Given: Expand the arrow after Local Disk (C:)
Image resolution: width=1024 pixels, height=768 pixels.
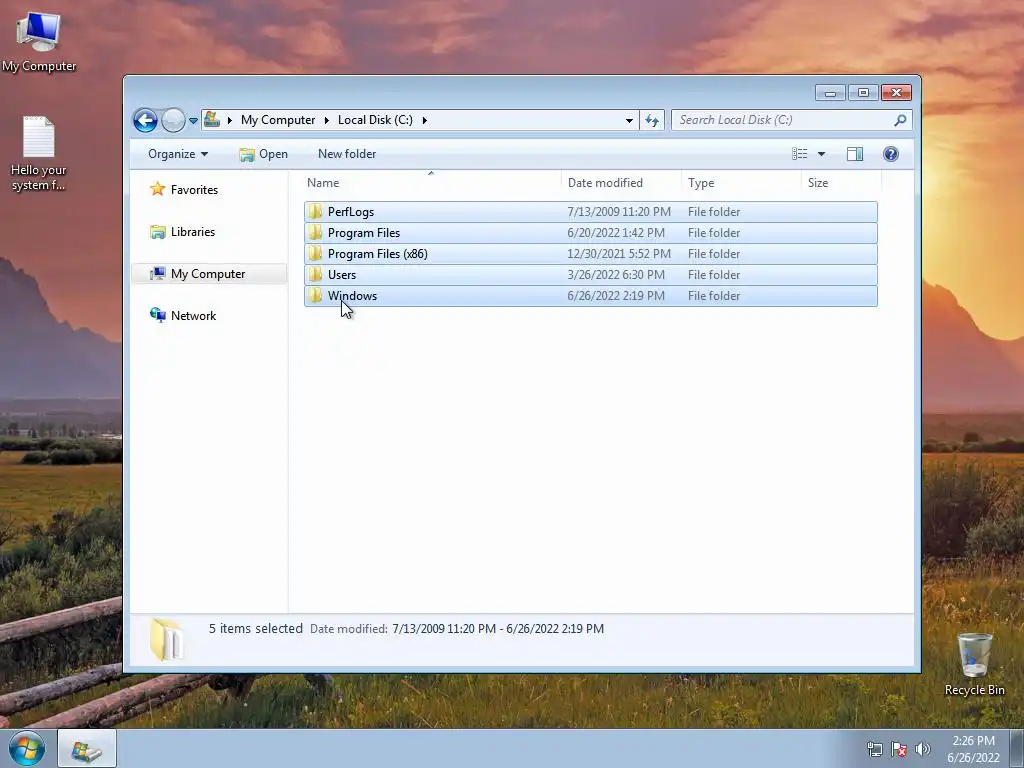Looking at the screenshot, I should click(424, 120).
